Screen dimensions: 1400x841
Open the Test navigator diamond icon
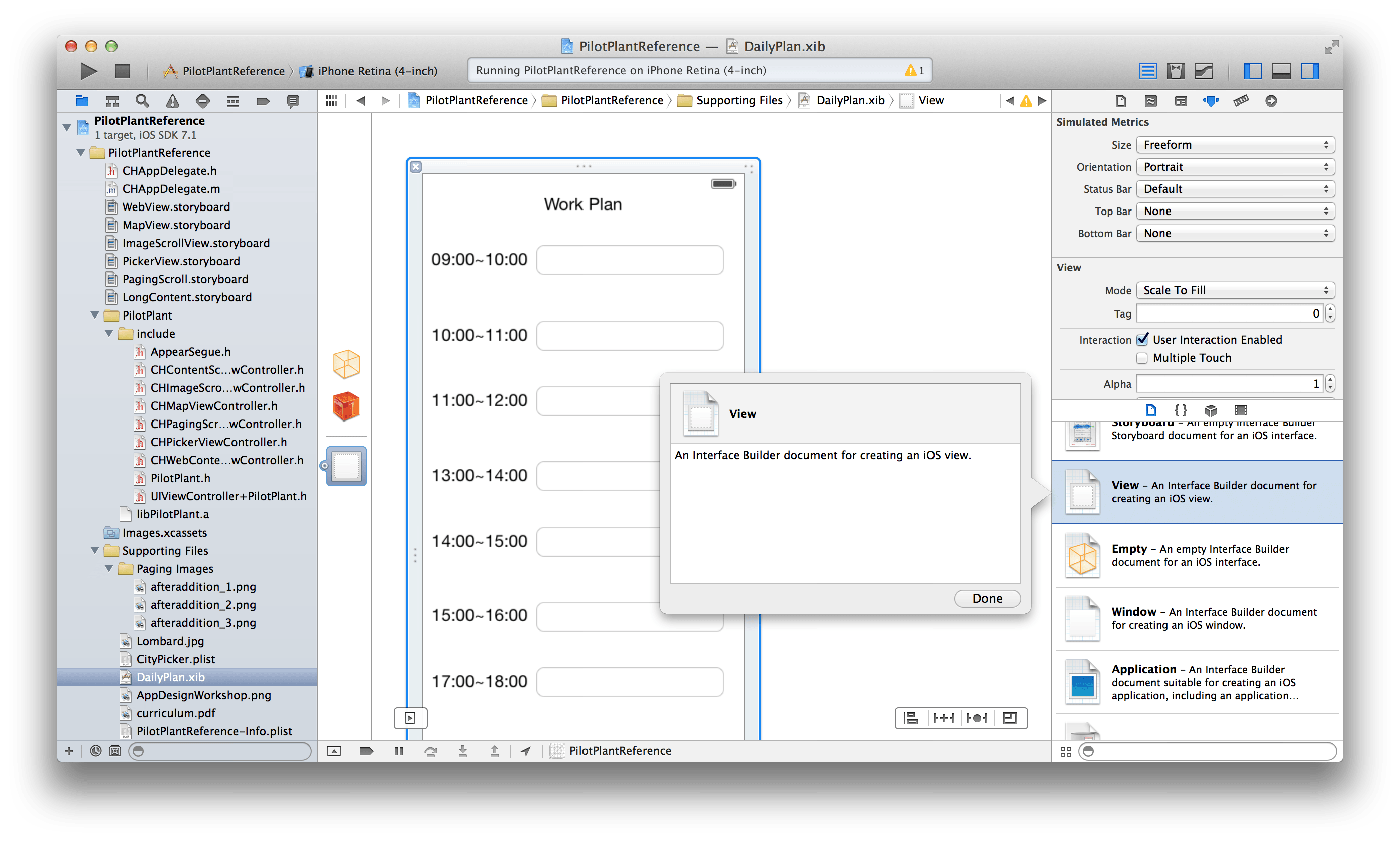202,101
